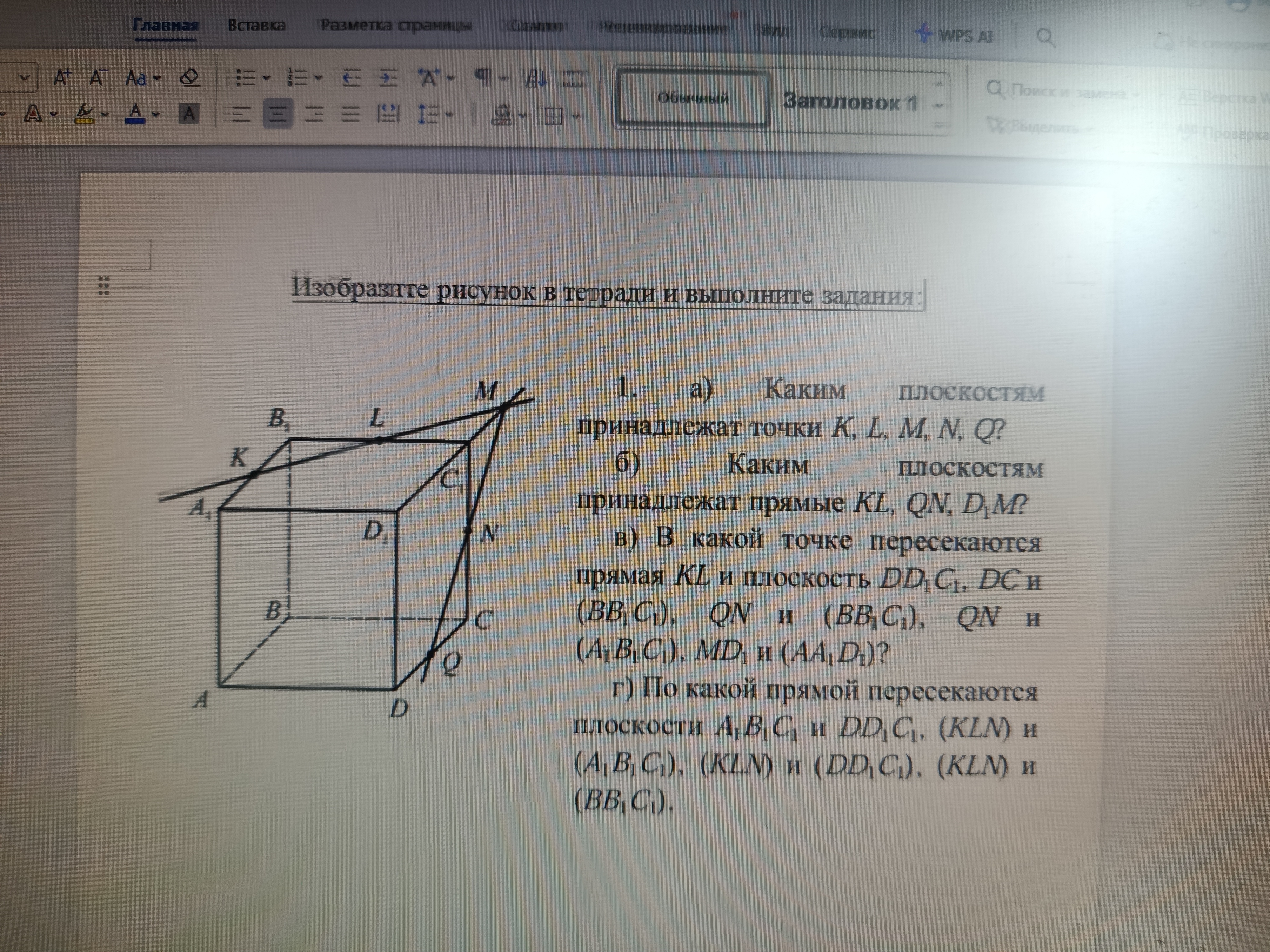The height and width of the screenshot is (952, 1270).
Task: Click the increase indent icon
Action: 389,78
